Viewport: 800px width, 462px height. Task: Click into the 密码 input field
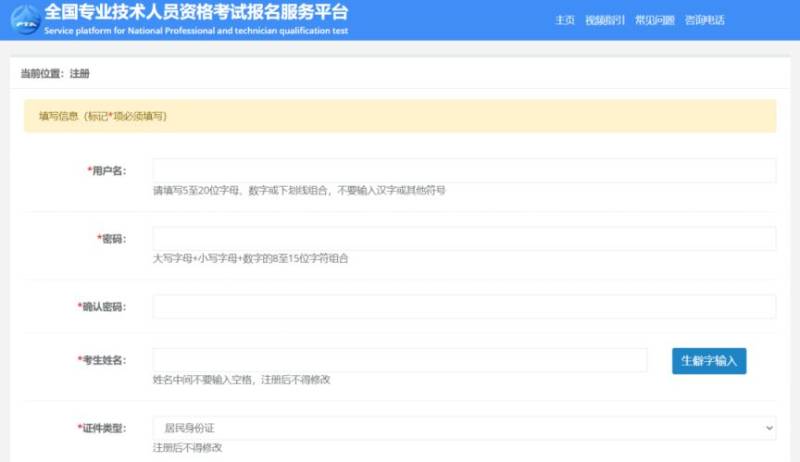pos(464,239)
